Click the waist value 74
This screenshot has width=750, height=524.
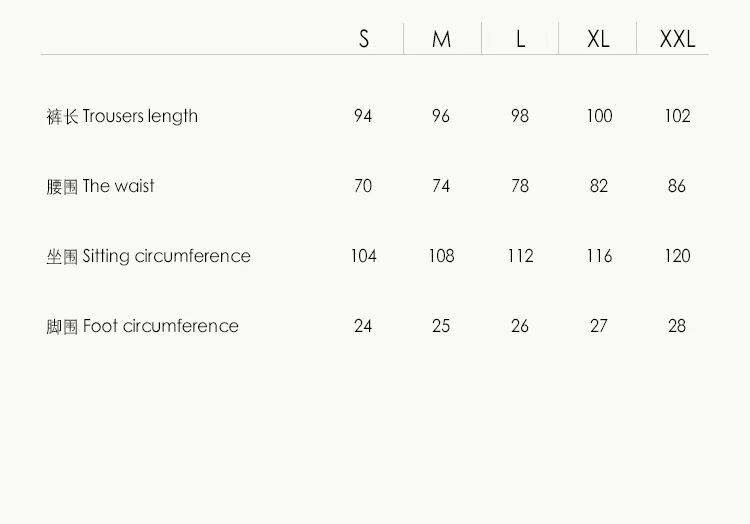[441, 186]
